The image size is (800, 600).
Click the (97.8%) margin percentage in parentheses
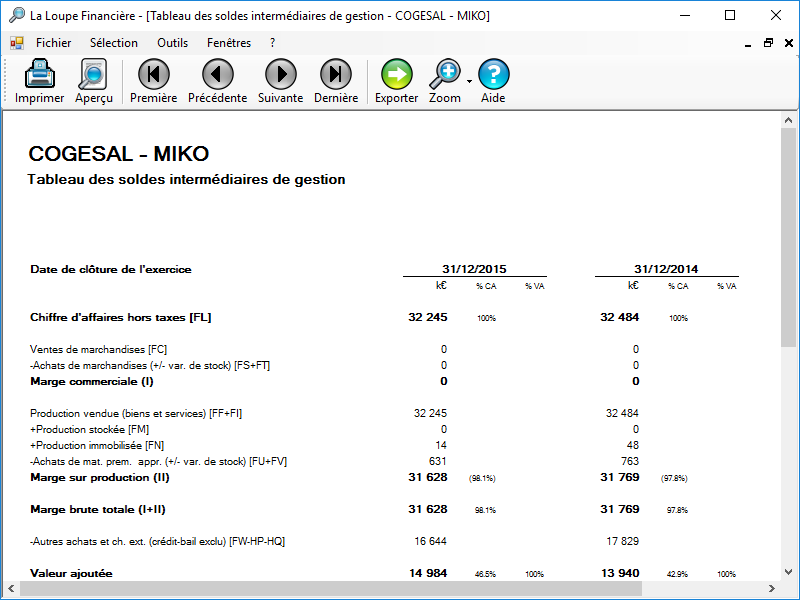click(674, 479)
